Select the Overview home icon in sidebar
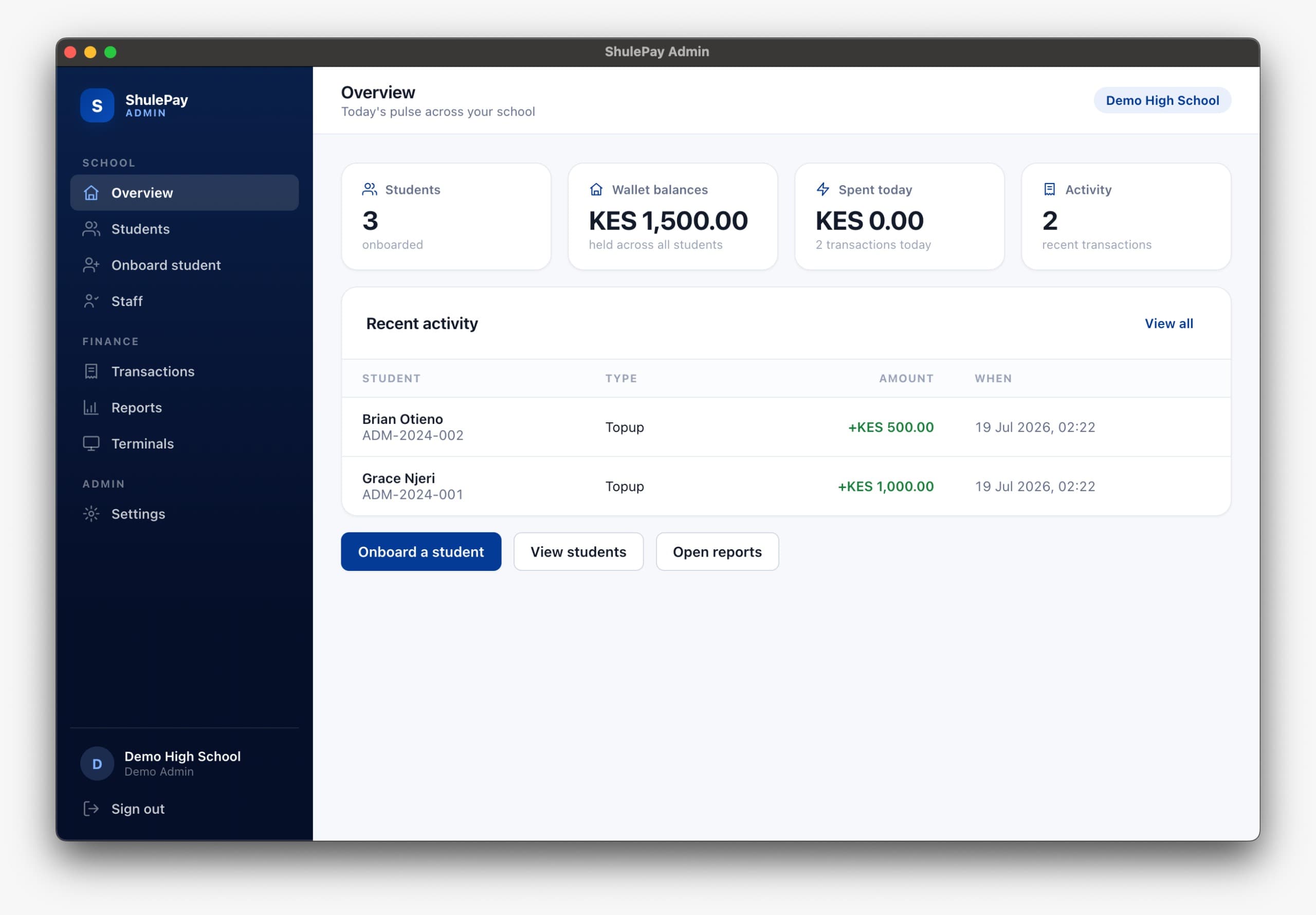The width and height of the screenshot is (1316, 915). pyautogui.click(x=91, y=193)
